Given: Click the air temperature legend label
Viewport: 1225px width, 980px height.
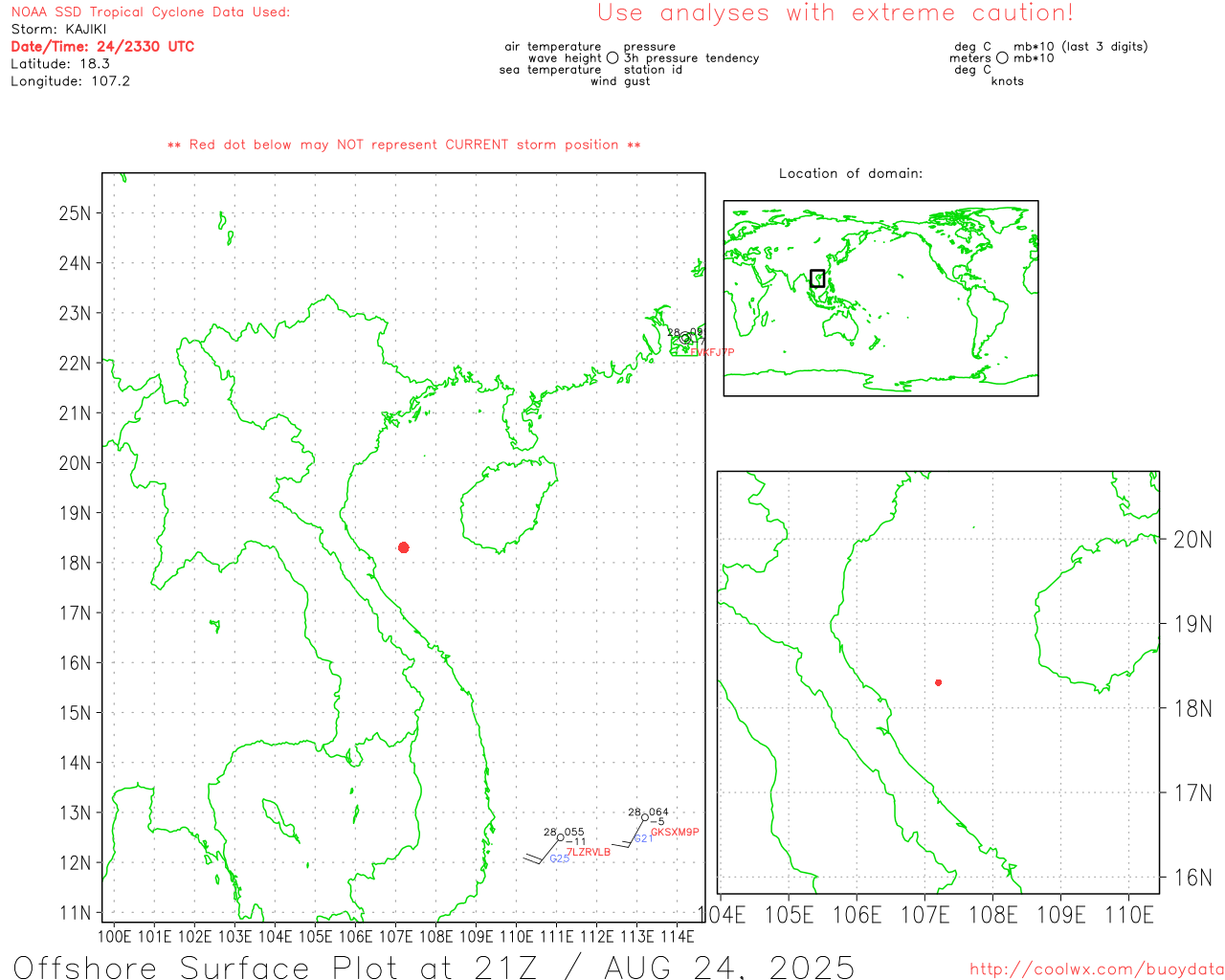Looking at the screenshot, I should coord(553,47).
